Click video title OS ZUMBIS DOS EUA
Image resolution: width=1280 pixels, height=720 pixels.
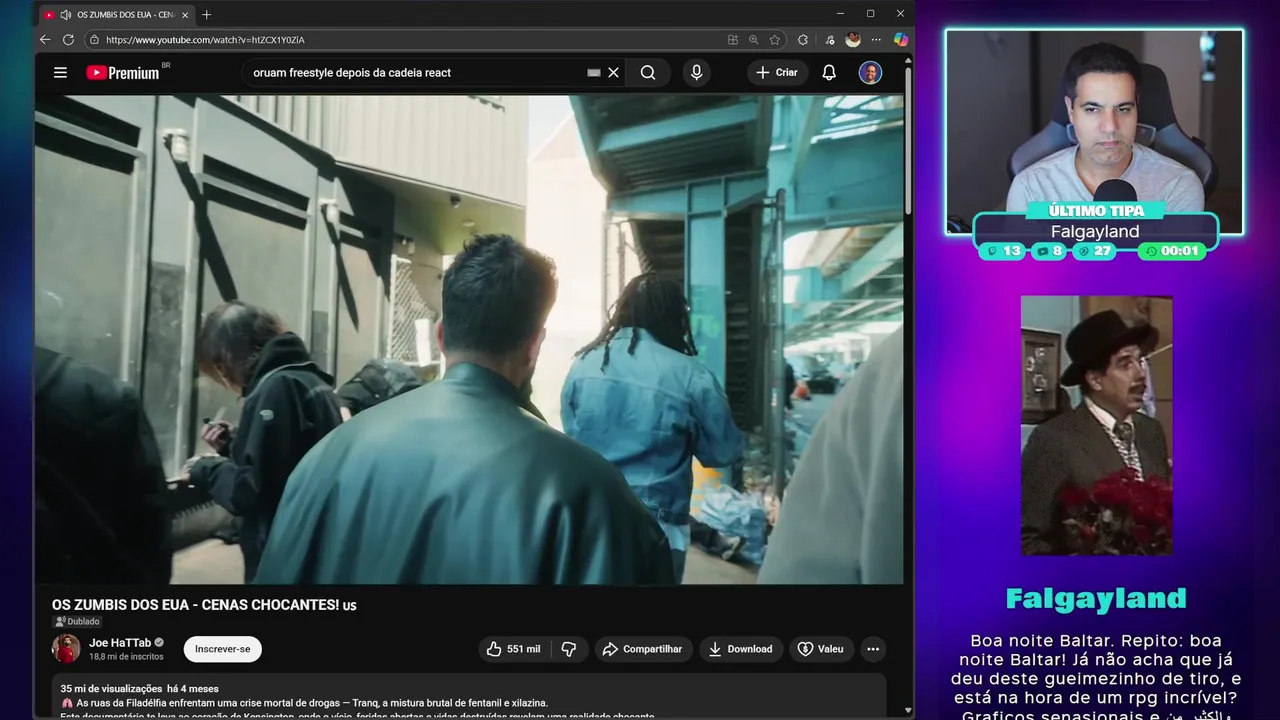point(204,605)
